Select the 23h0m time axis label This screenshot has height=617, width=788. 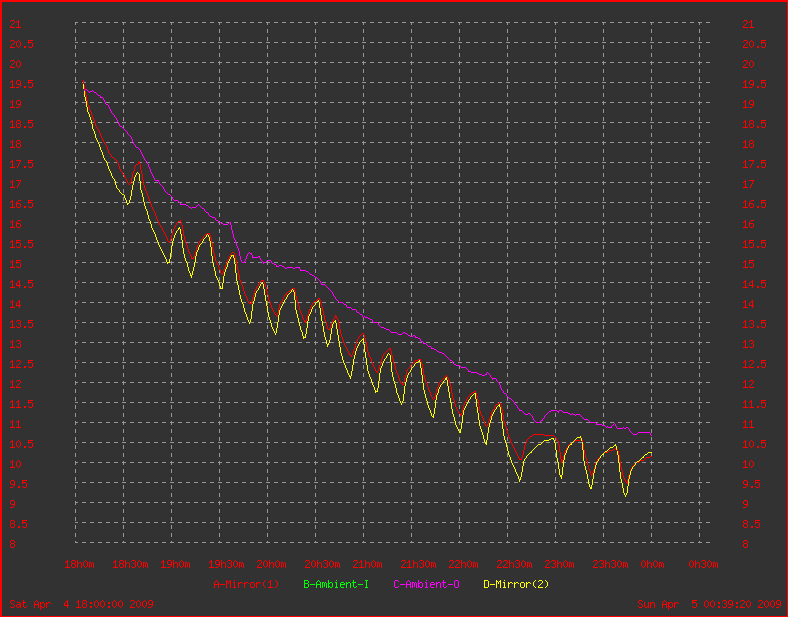tap(559, 564)
